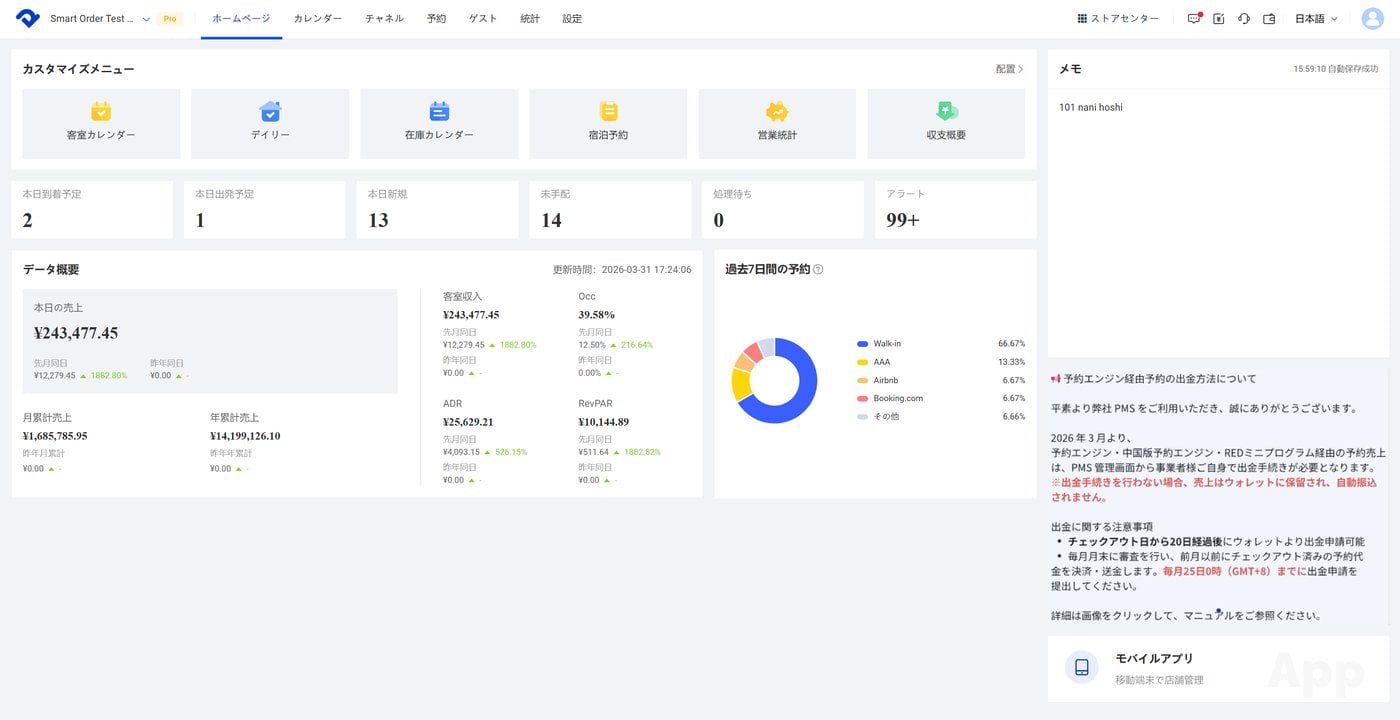Image resolution: width=1400 pixels, height=720 pixels.
Task: Select the ホームページ tab
Action: click(x=241, y=19)
